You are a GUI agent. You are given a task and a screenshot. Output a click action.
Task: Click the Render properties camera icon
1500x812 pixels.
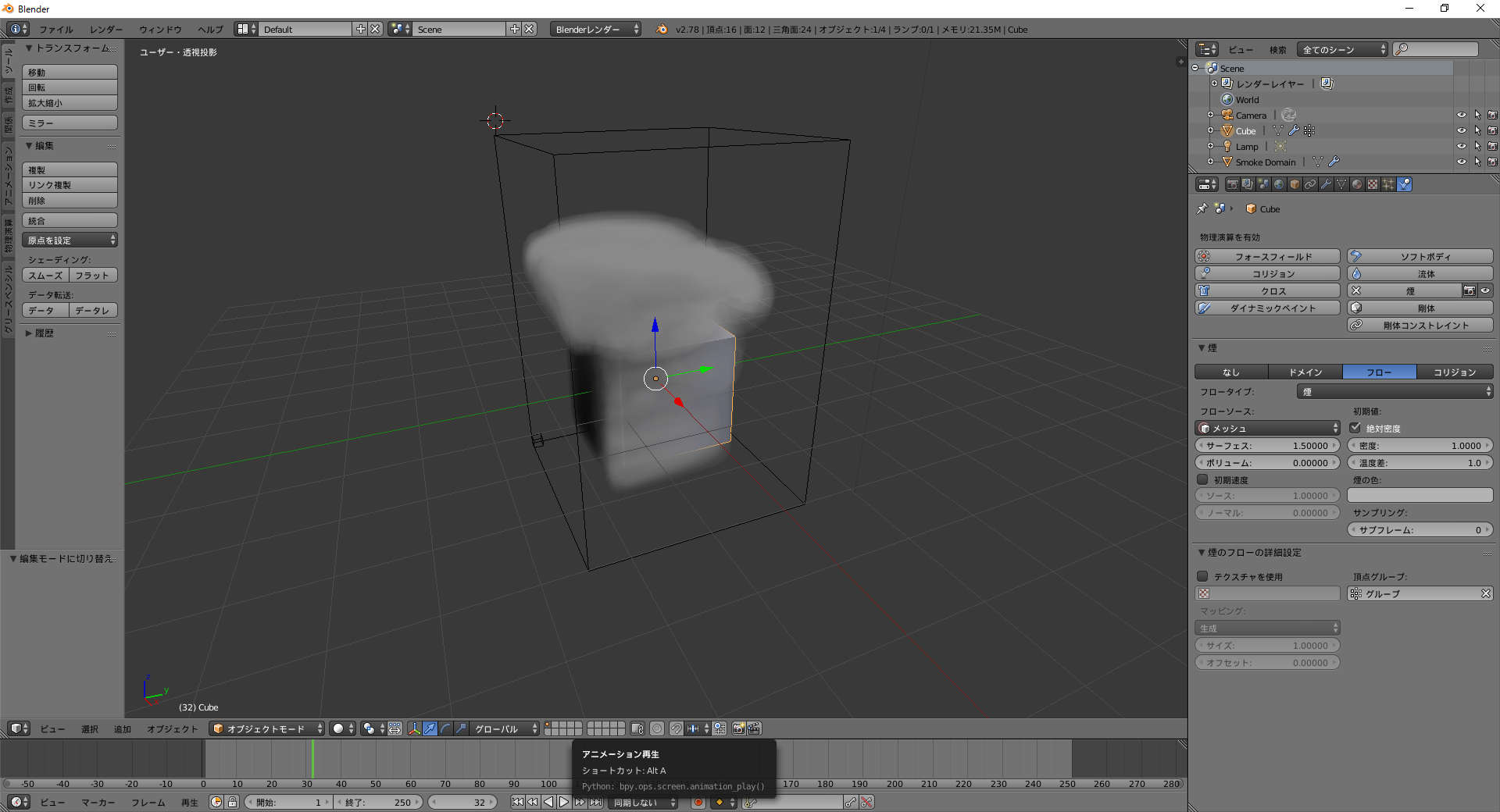tap(1232, 184)
